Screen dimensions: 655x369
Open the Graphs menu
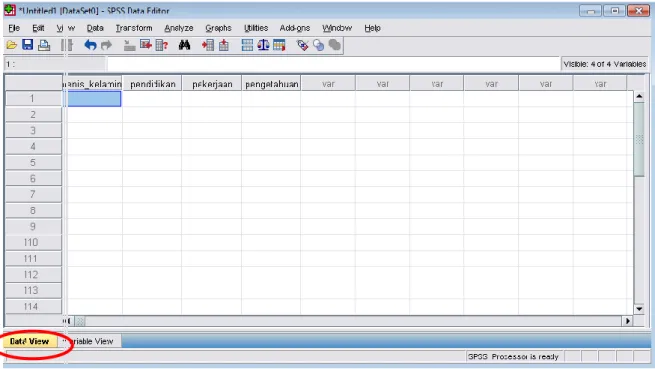pyautogui.click(x=218, y=28)
